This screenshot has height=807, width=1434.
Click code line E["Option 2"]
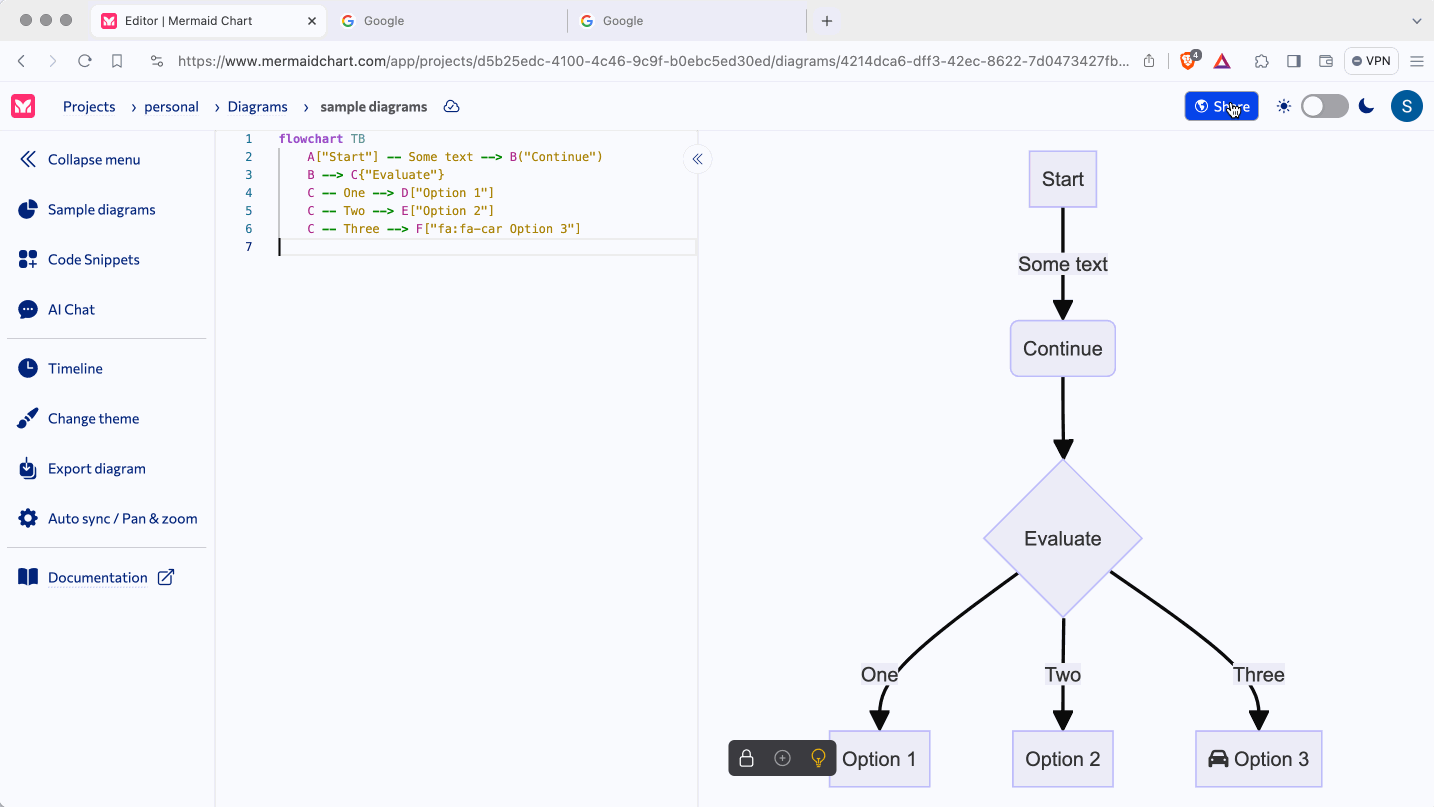[401, 211]
